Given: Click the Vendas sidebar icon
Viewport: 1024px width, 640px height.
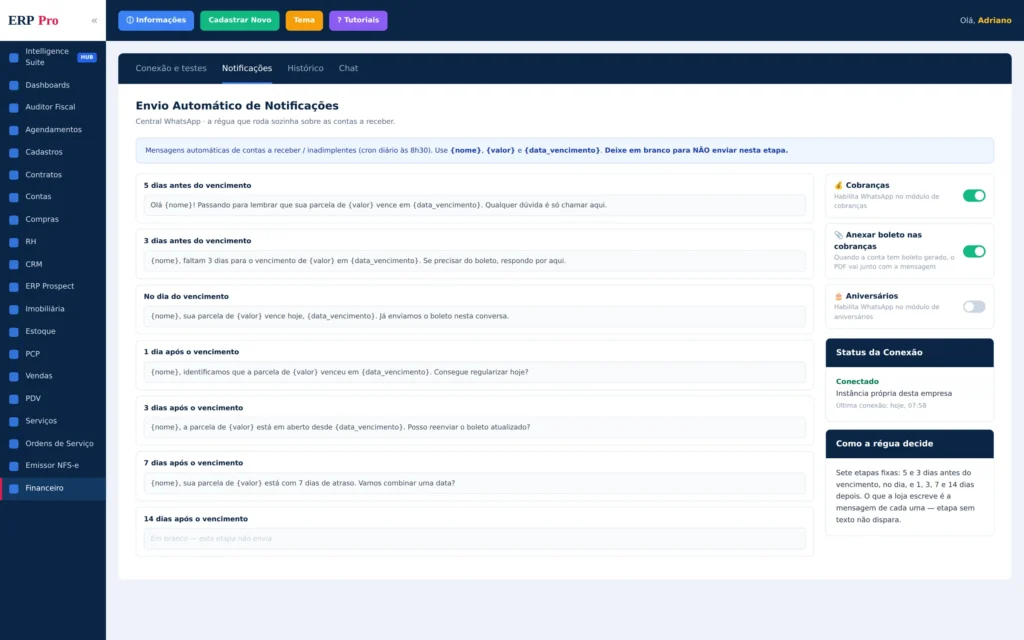Looking at the screenshot, I should 14,377.
